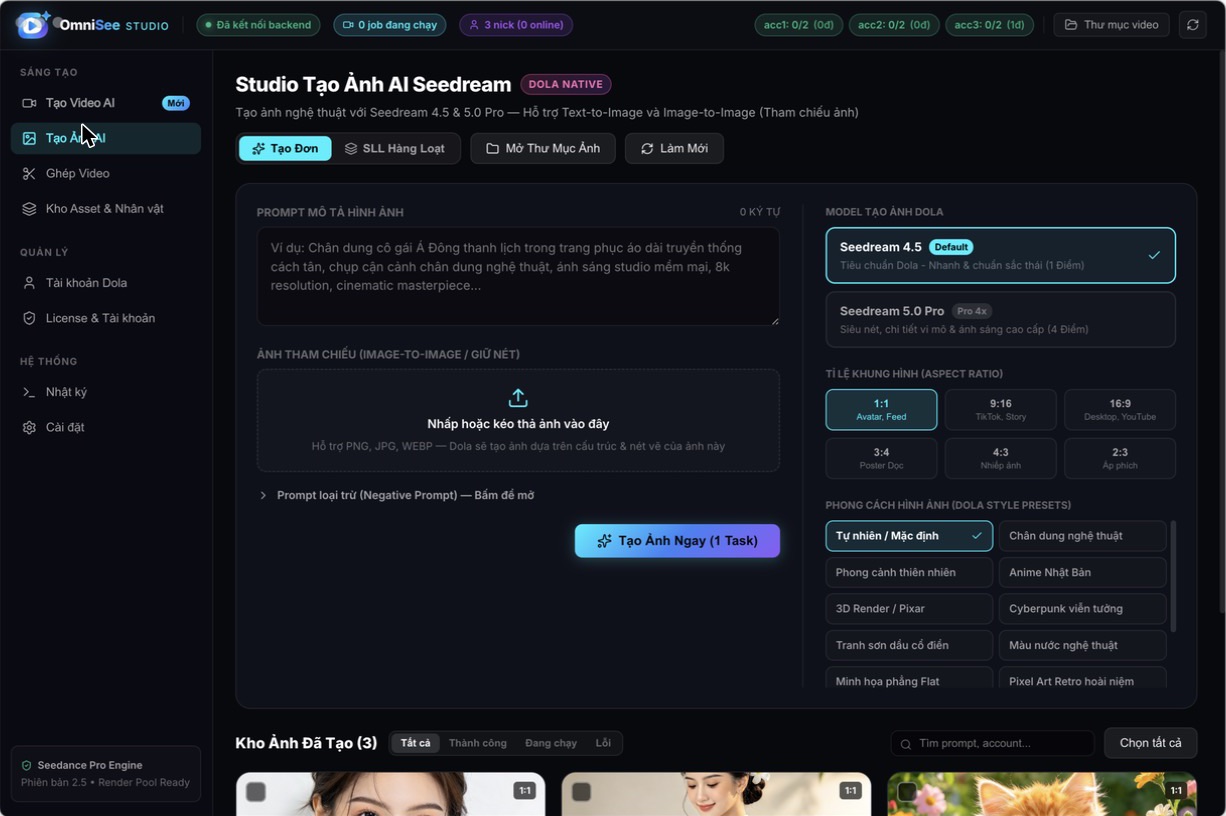Tick the checkbox on first gallery image
1226x816 pixels.
coord(256,792)
